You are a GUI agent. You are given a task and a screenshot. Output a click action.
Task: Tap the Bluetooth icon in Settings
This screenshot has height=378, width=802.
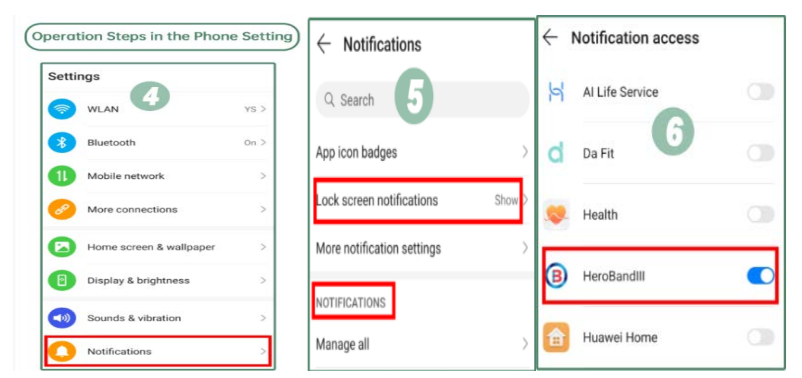(61, 143)
